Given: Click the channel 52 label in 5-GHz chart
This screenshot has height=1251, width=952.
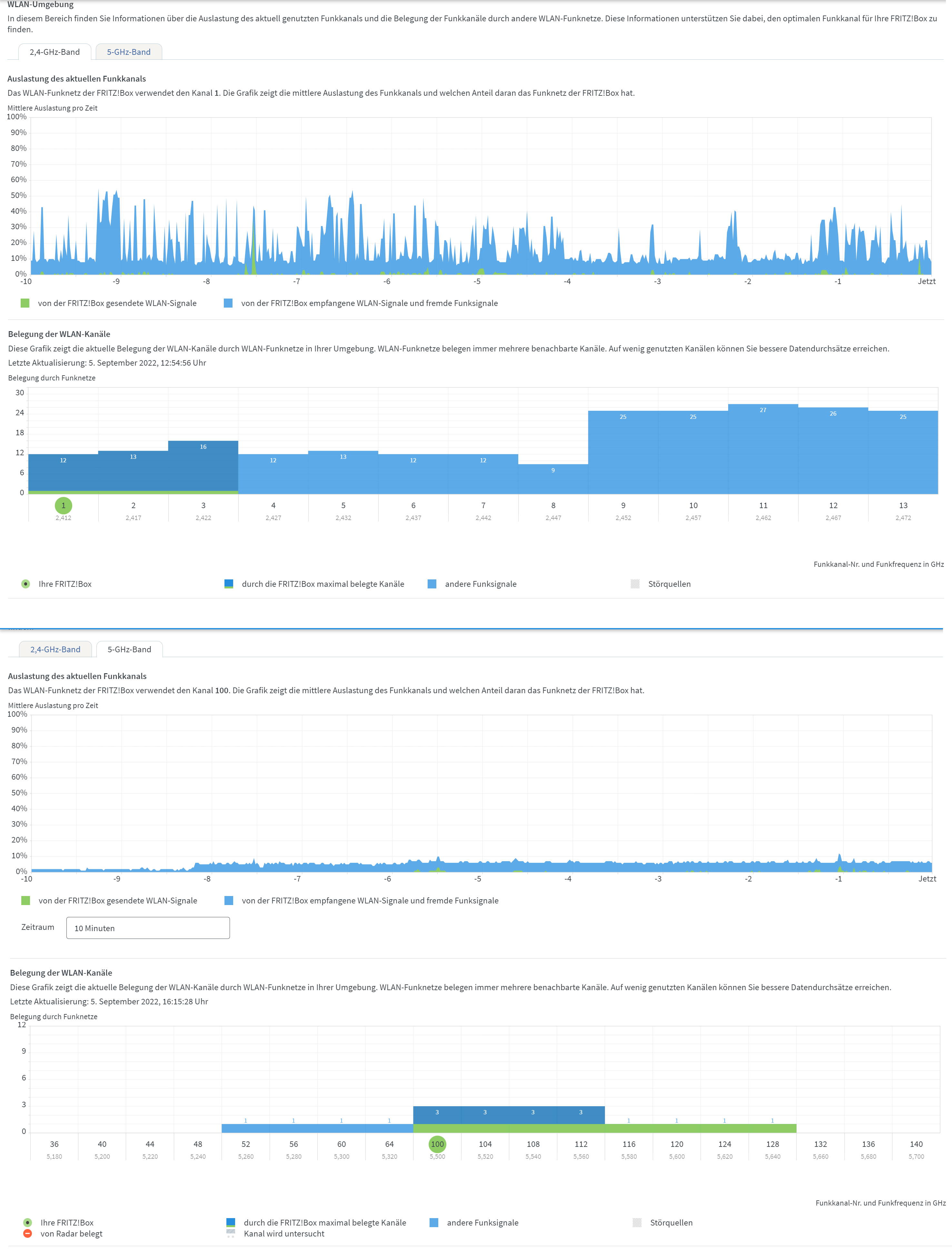Looking at the screenshot, I should [245, 1144].
